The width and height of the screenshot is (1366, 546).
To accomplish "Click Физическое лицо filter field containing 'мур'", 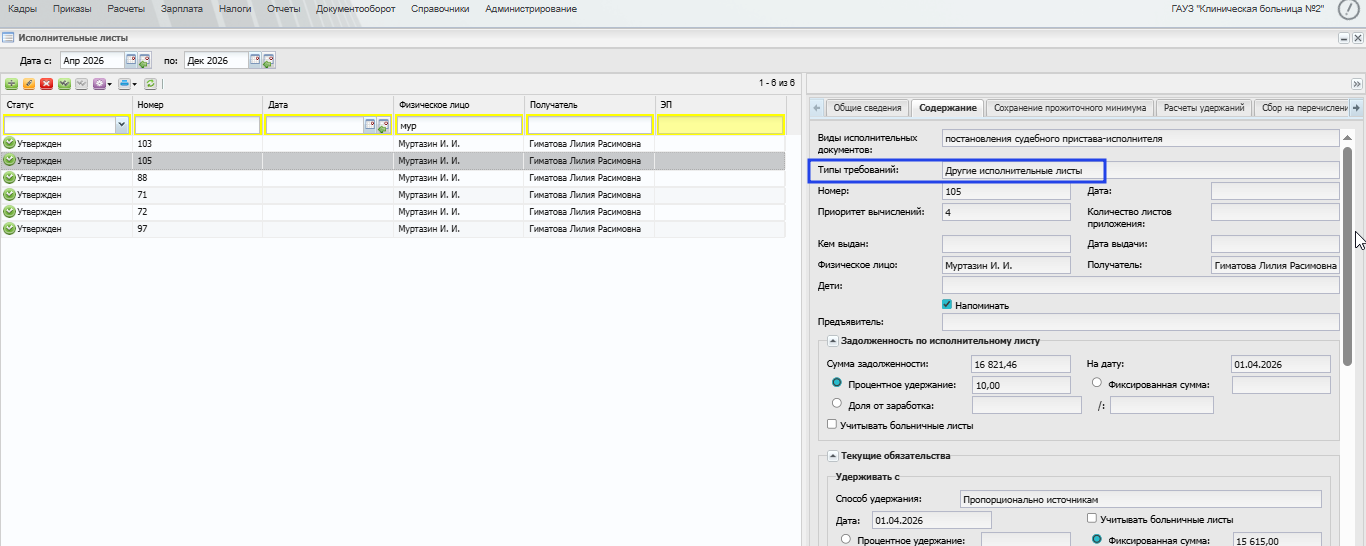I will coord(459,126).
